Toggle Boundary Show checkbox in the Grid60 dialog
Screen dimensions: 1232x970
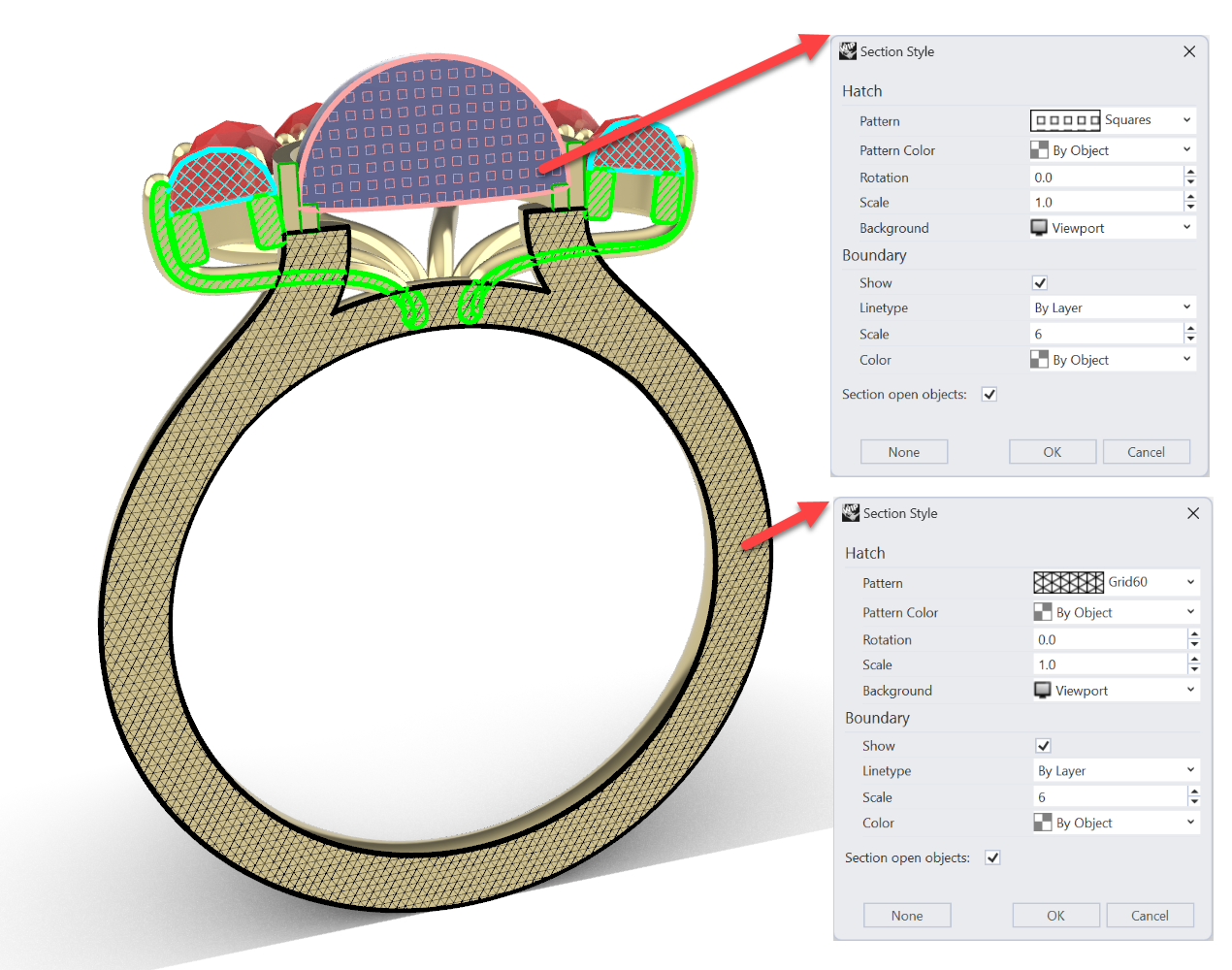tap(1043, 746)
